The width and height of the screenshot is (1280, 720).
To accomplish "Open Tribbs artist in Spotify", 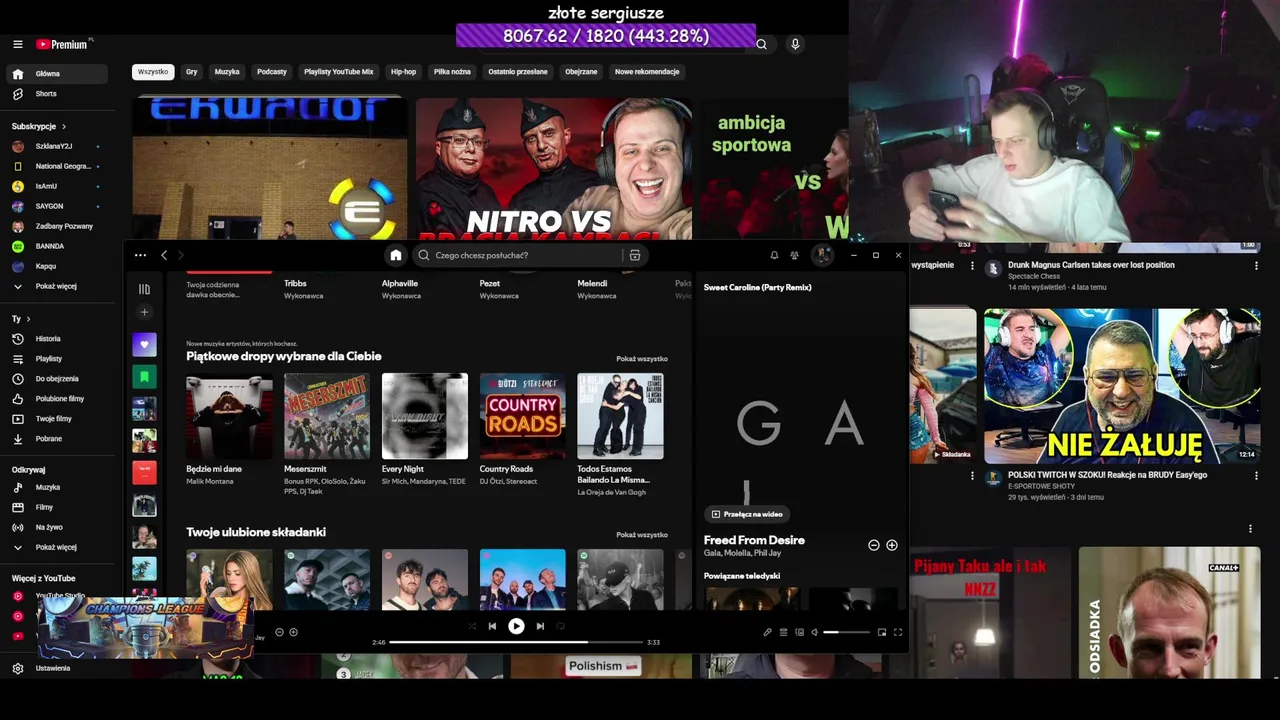I will [295, 283].
